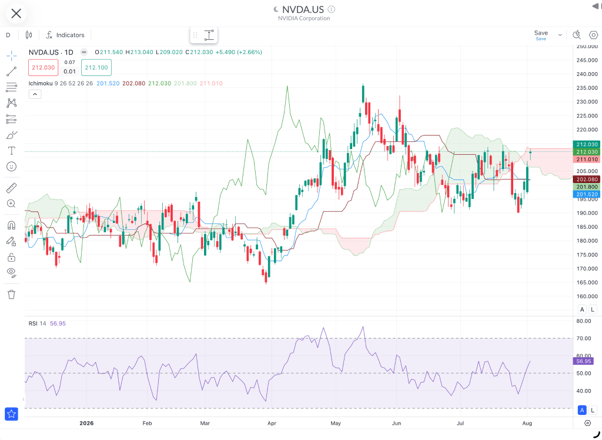This screenshot has height=440, width=602.
Task: Click the back arrow at top right
Action: tap(597, 6)
